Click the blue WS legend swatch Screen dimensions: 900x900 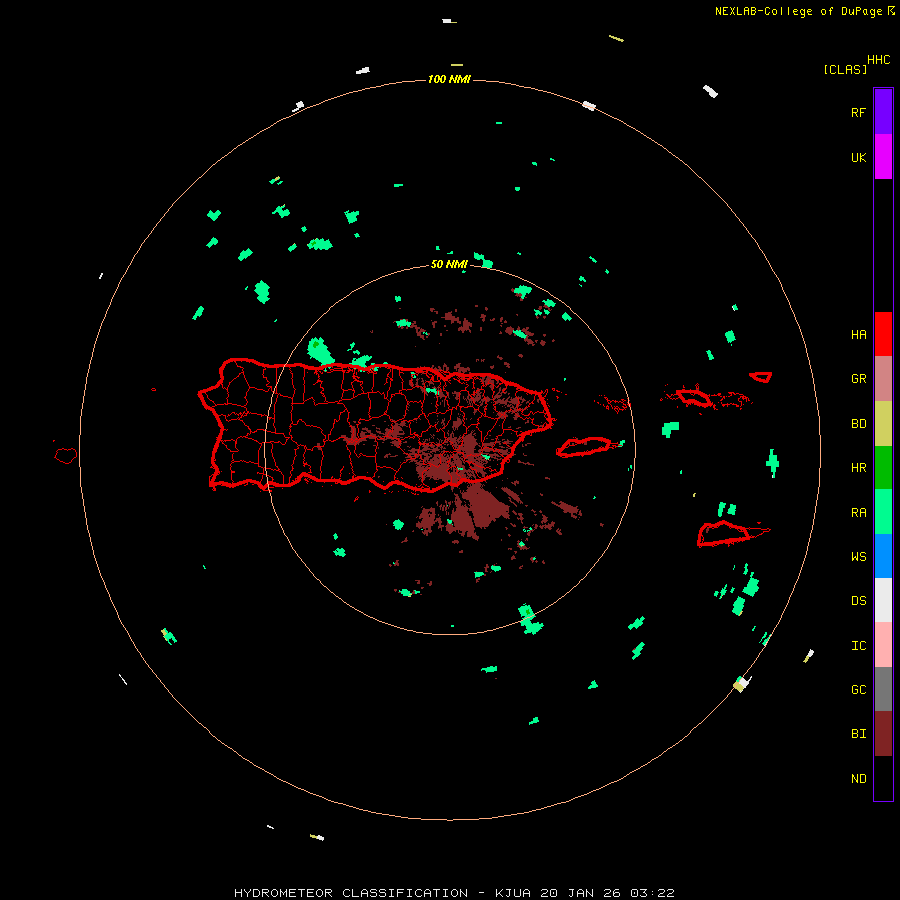pos(883,556)
